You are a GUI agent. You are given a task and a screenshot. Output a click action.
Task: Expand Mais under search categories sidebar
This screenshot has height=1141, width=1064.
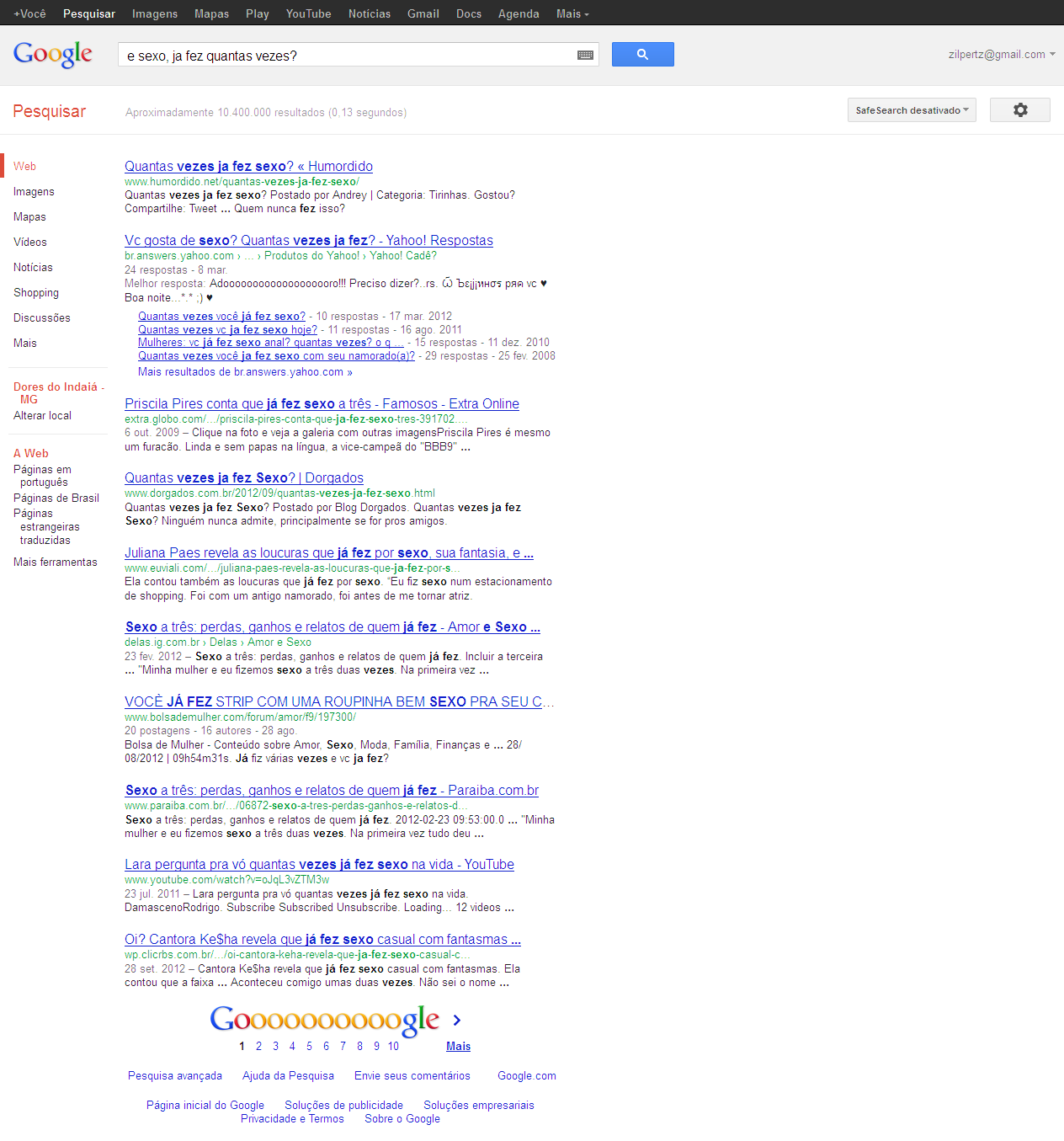[25, 343]
